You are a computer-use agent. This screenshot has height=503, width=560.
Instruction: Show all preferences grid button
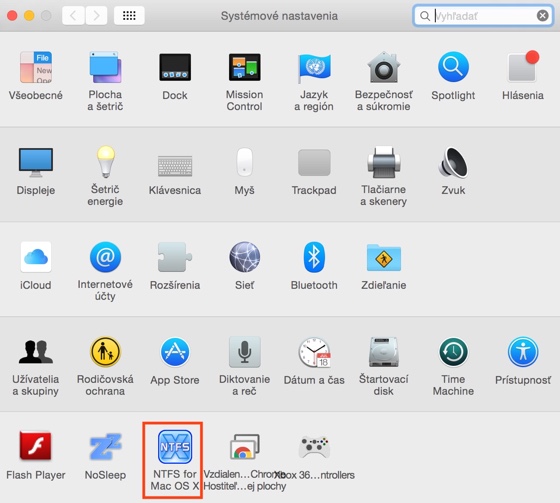pyautogui.click(x=129, y=15)
